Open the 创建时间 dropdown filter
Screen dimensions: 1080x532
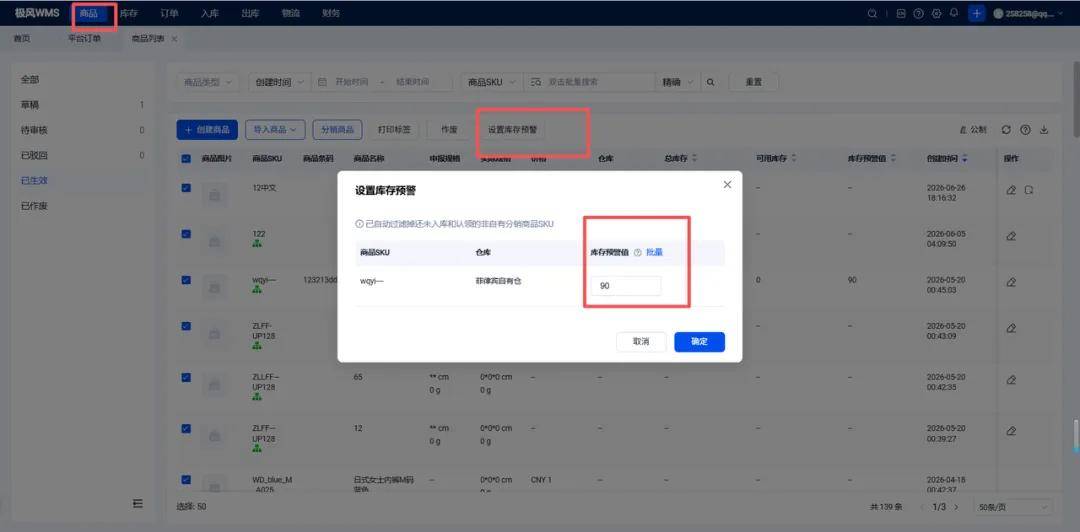pos(279,82)
